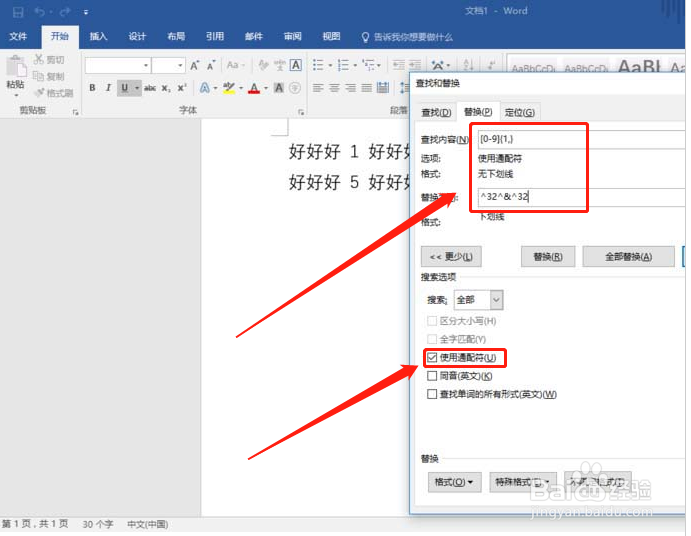The width and height of the screenshot is (691, 536).
Task: Open the Underline style dropdown arrow
Action: click(x=137, y=88)
